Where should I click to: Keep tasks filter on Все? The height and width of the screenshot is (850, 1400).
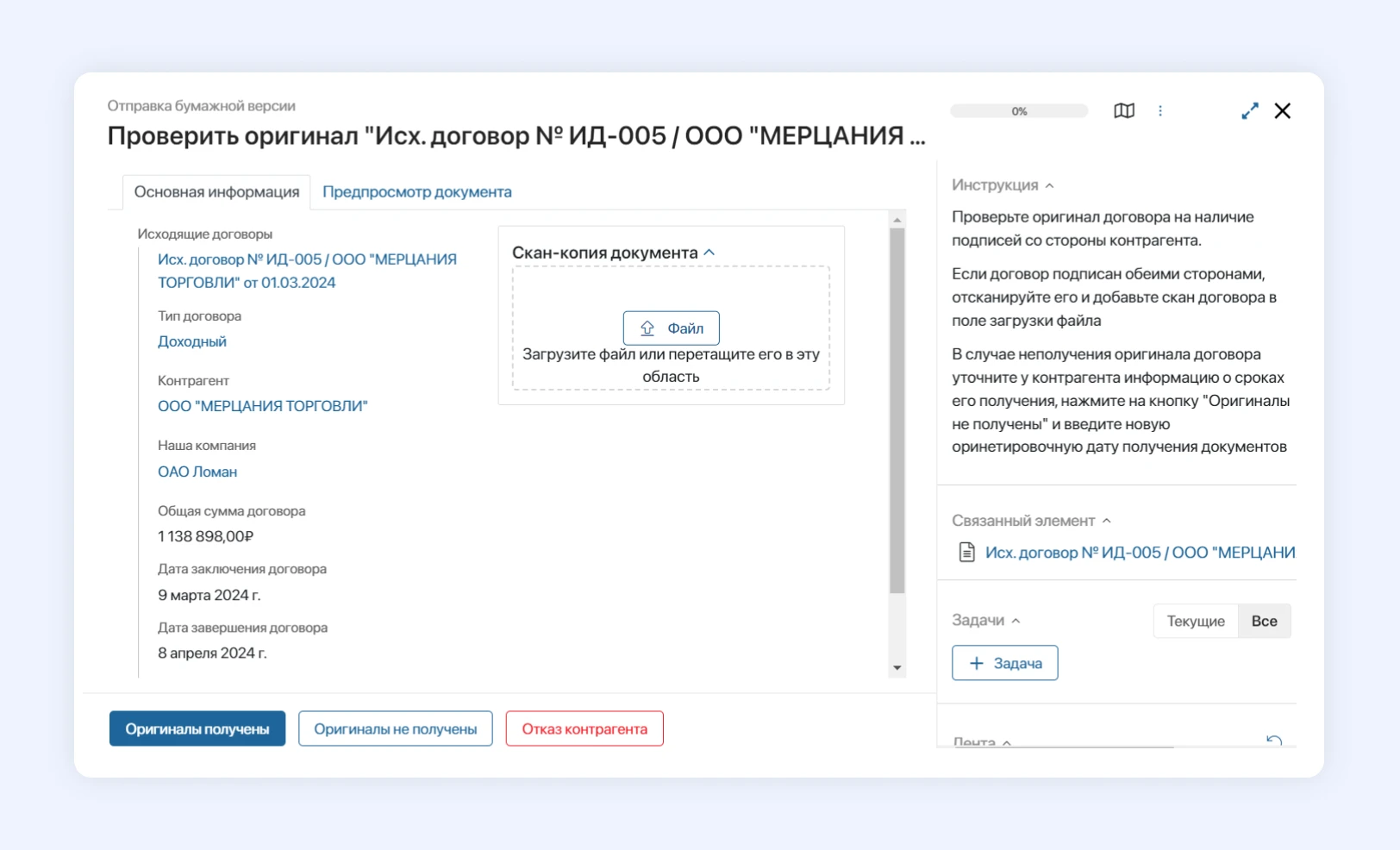tap(1264, 620)
